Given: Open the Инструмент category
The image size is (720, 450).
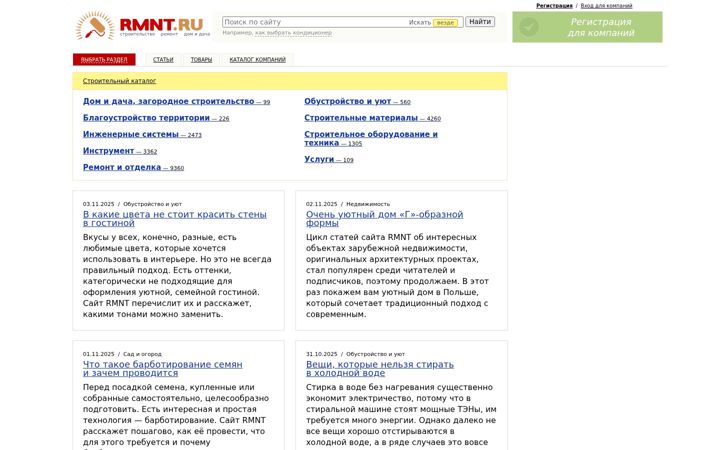Looking at the screenshot, I should [x=120, y=151].
